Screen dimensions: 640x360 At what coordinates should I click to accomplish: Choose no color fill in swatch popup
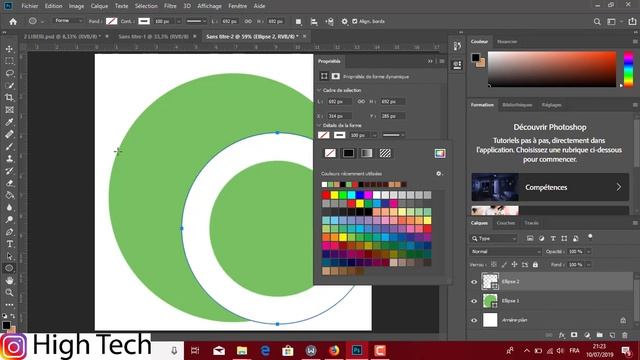[330, 153]
